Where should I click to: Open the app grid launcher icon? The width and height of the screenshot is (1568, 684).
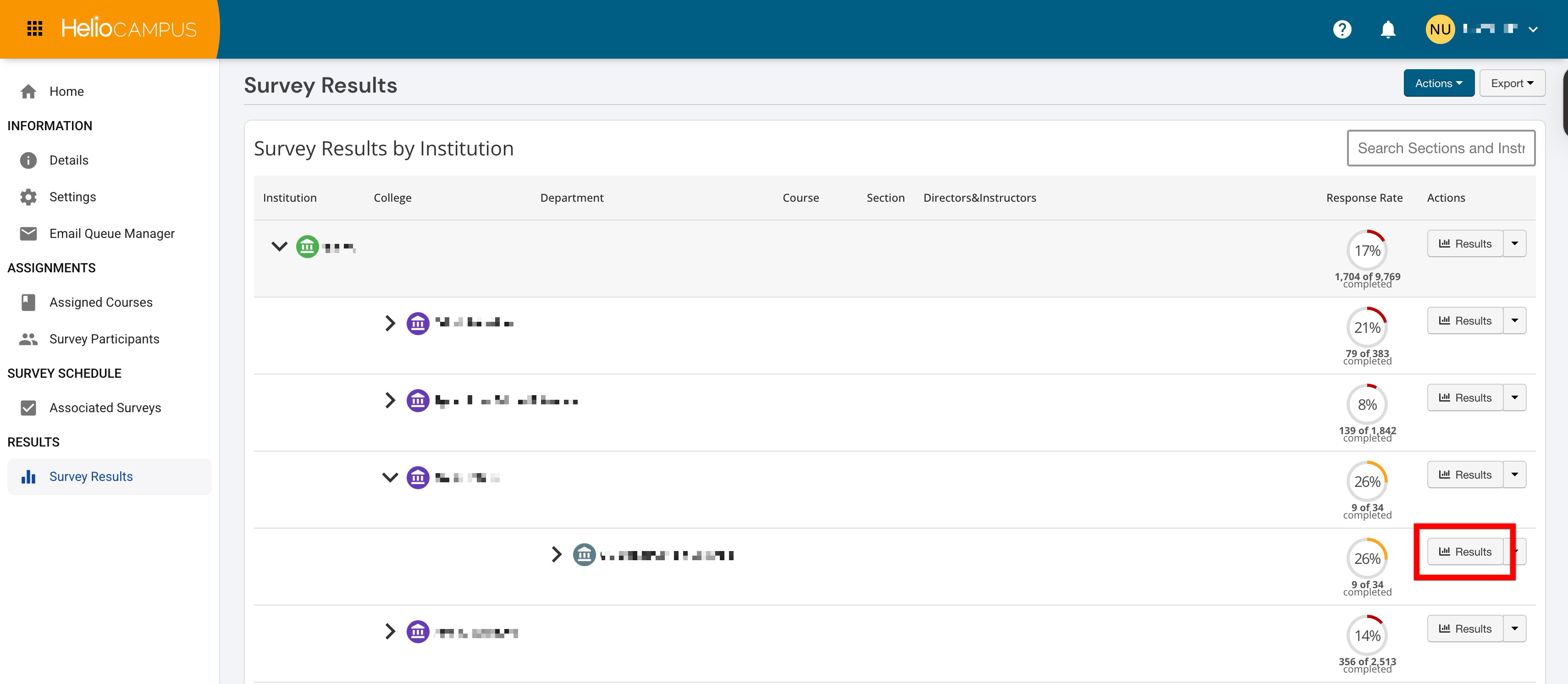point(35,28)
